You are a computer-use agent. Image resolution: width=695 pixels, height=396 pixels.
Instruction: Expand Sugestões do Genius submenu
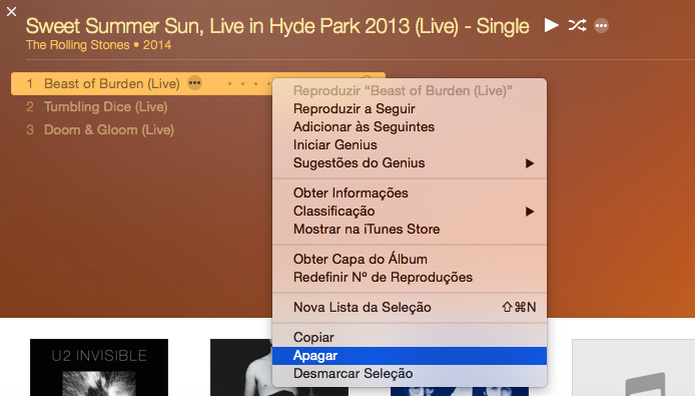pyautogui.click(x=409, y=163)
